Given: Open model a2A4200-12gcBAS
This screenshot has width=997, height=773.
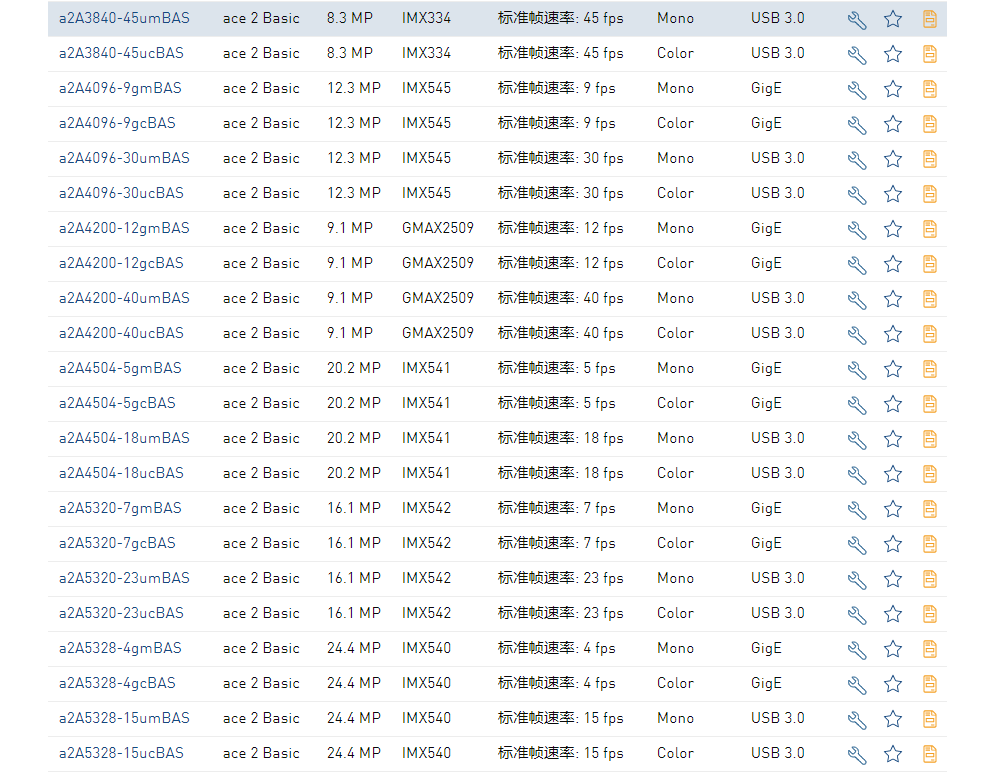Looking at the screenshot, I should pos(121,263).
